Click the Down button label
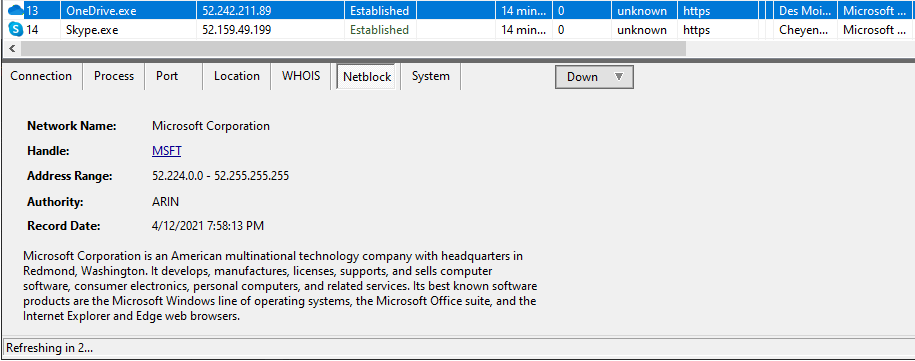915x361 pixels. click(x=582, y=77)
